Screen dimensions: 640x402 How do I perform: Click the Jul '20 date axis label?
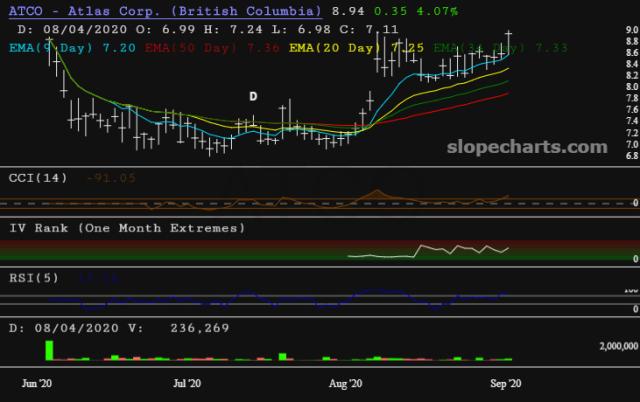[187, 383]
